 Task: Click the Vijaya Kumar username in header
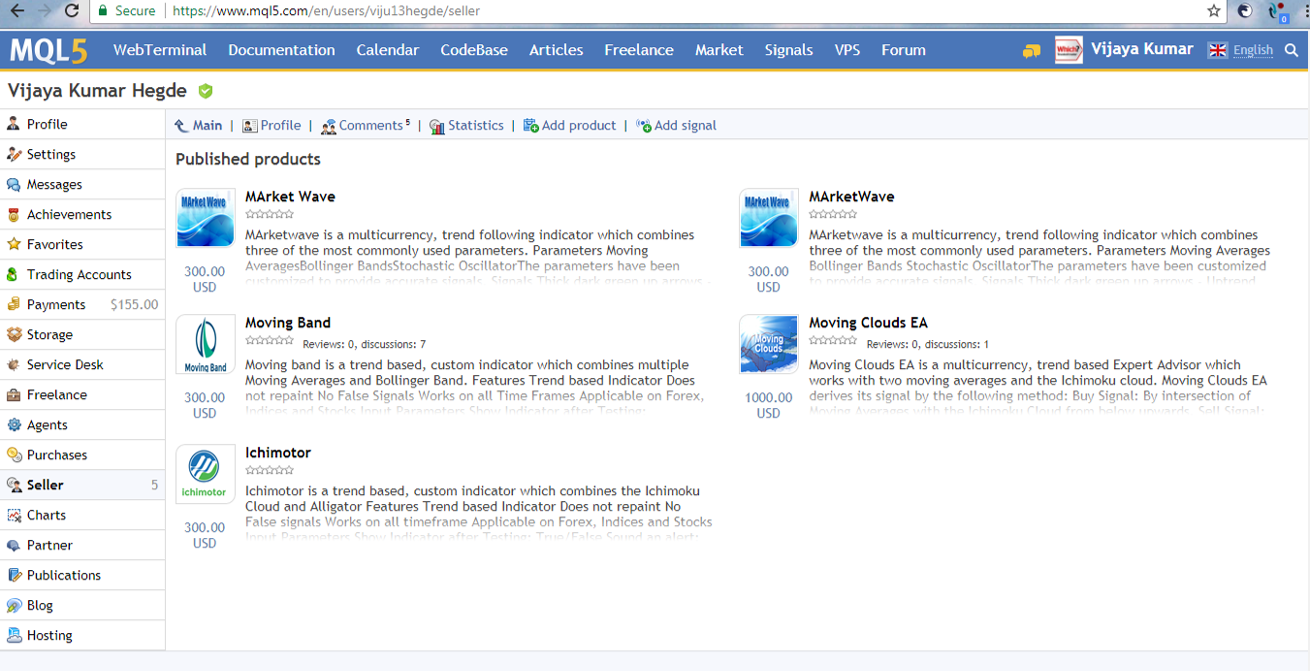[x=1142, y=49]
